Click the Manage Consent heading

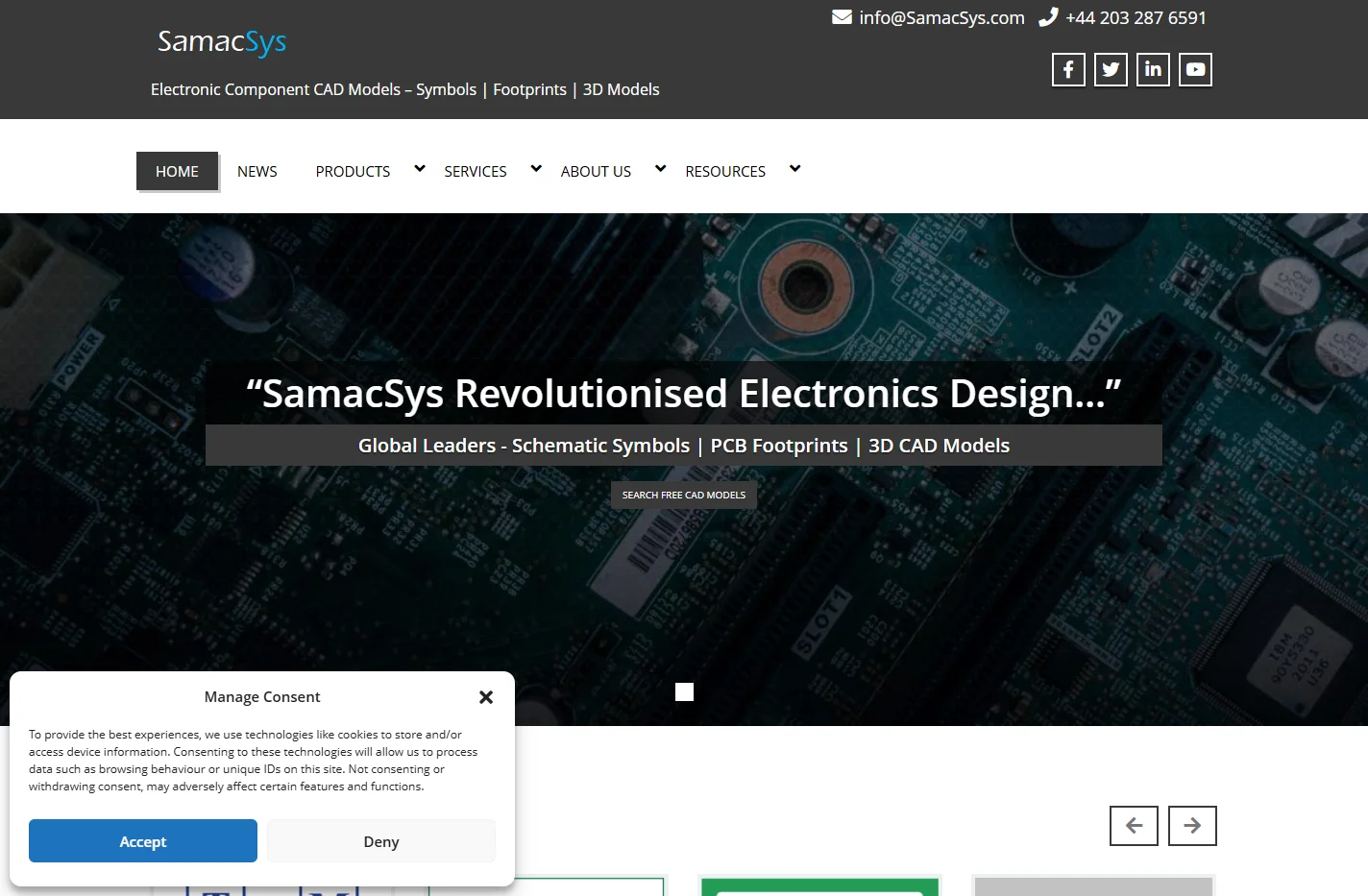262,697
